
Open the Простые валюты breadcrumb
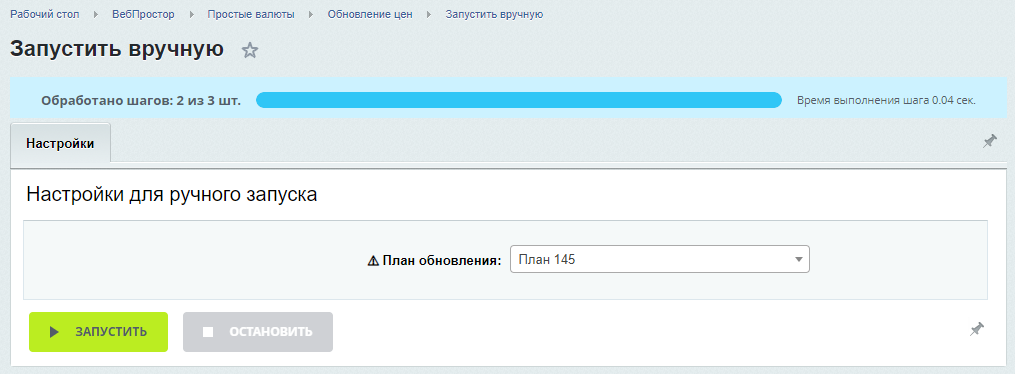click(251, 14)
